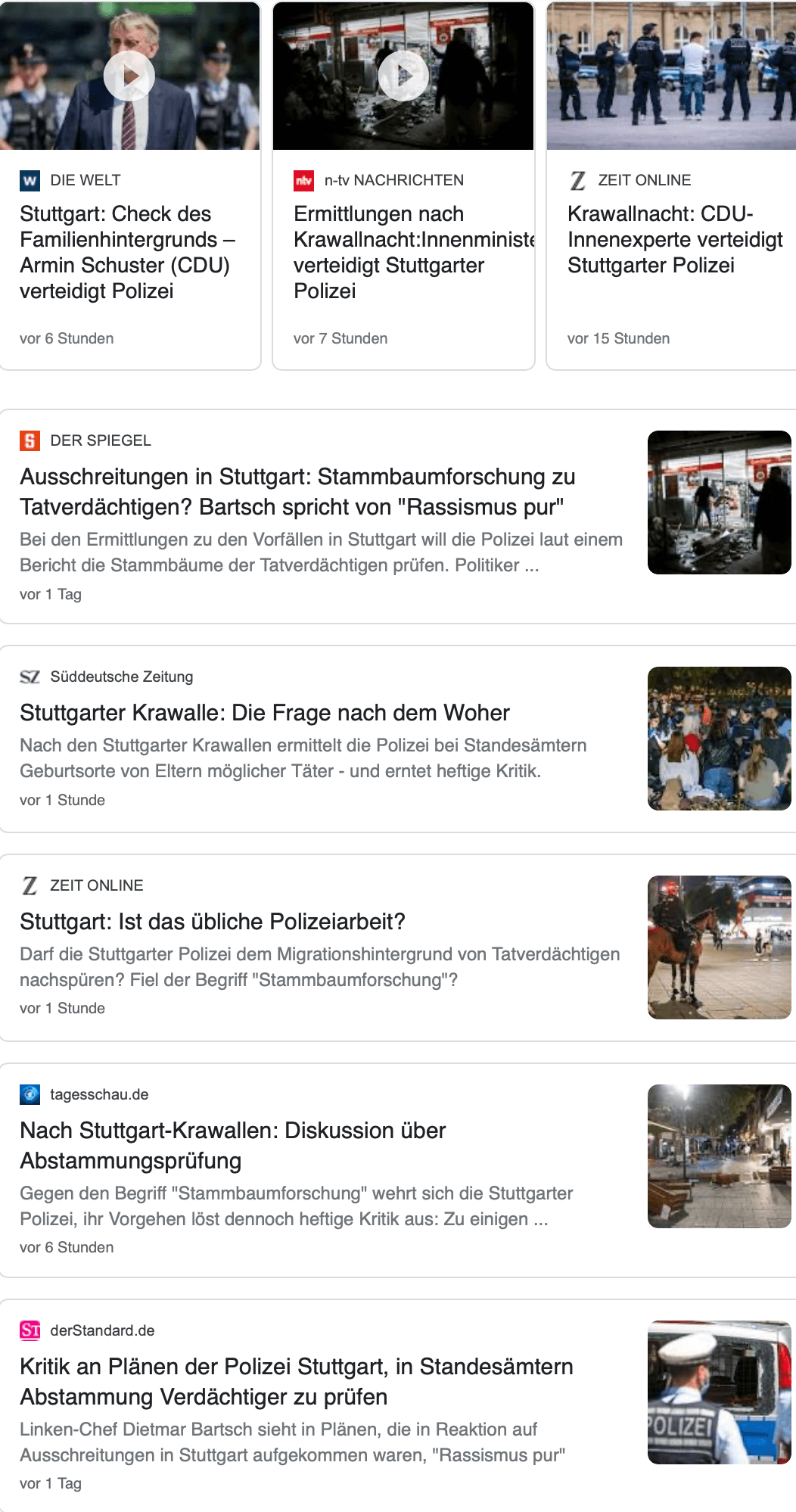Play the DIE WELT Armin Schuster video

(129, 76)
